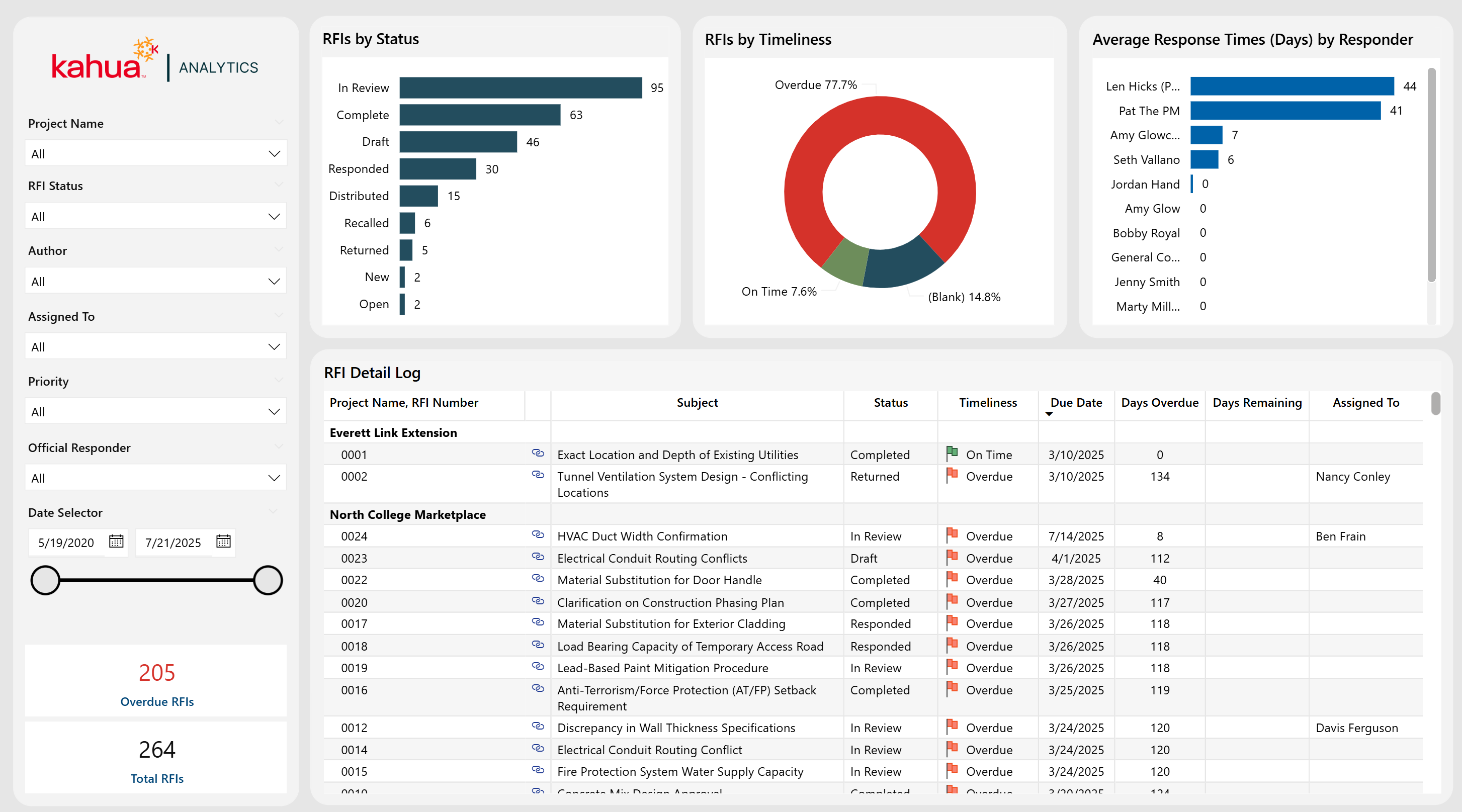Image resolution: width=1462 pixels, height=812 pixels.
Task: Open link icon for RFI 0001
Action: coord(538,453)
